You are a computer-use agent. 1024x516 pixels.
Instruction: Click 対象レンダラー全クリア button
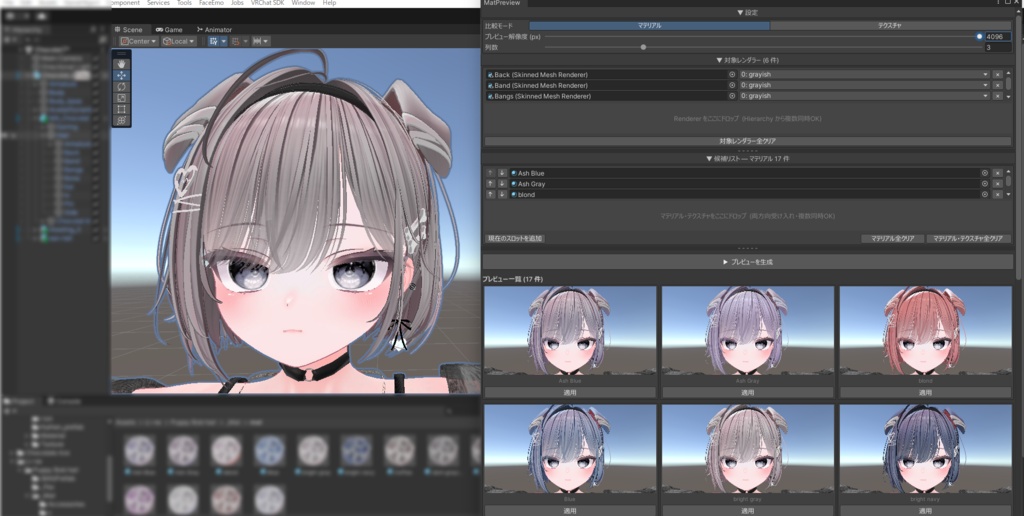747,141
